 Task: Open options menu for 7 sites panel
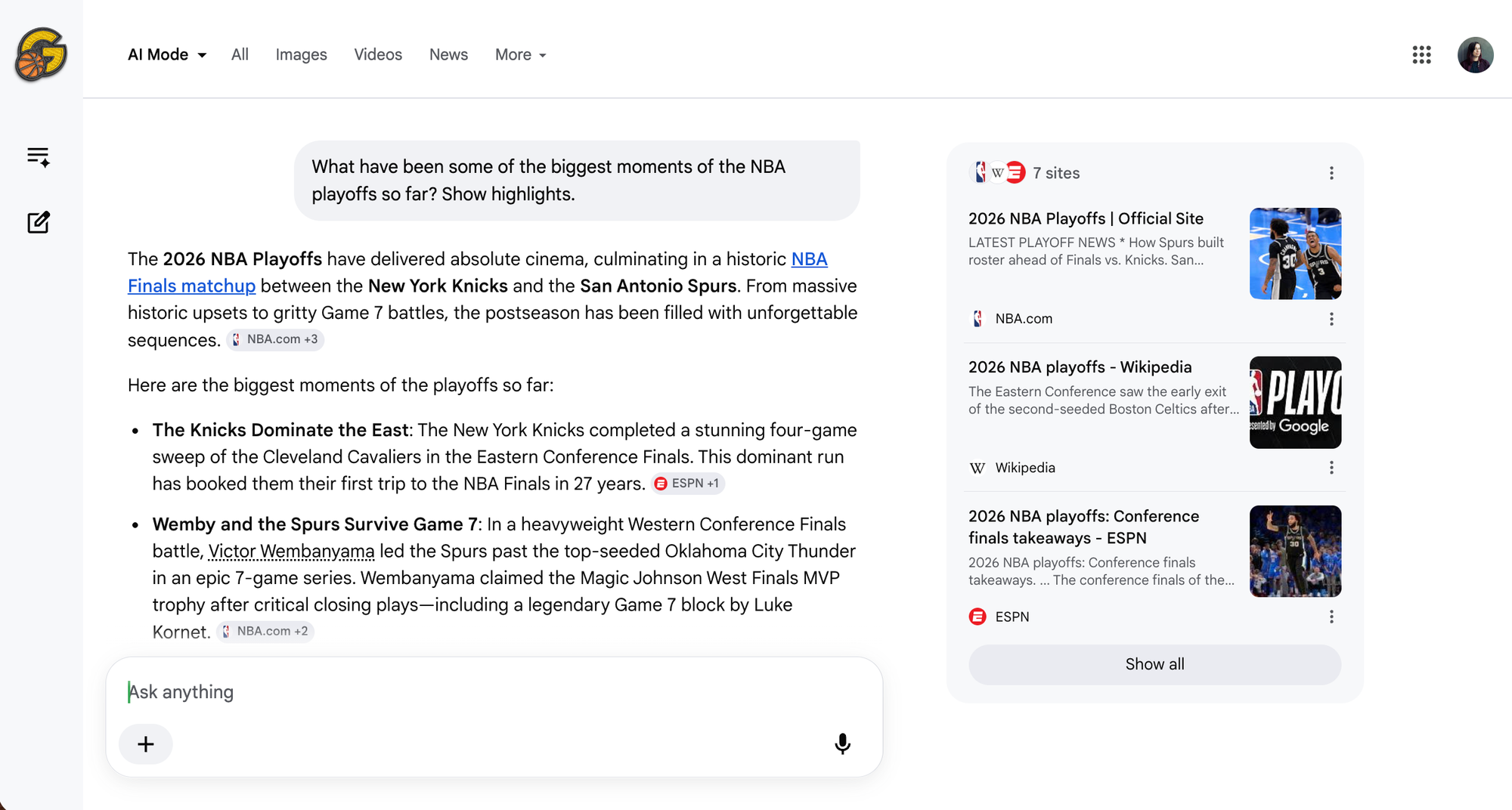(x=1331, y=173)
